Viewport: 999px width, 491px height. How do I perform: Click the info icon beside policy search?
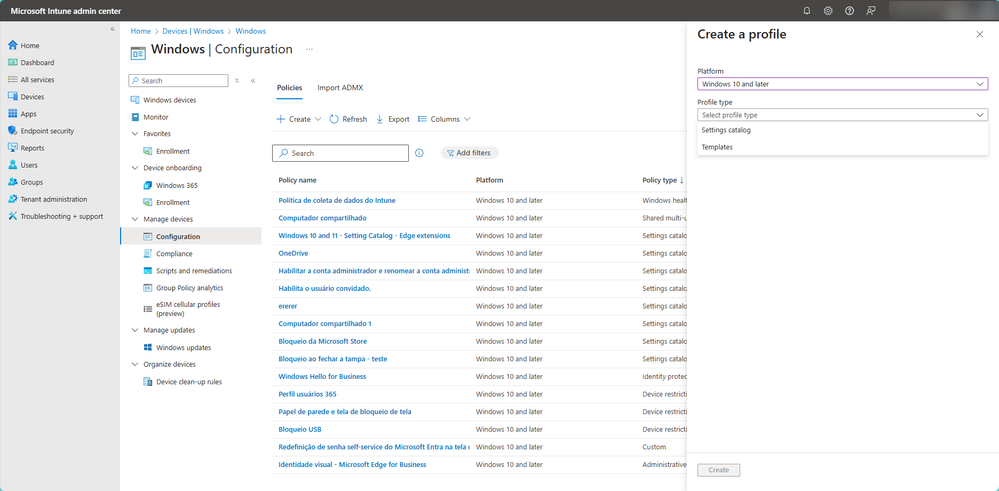pos(419,153)
